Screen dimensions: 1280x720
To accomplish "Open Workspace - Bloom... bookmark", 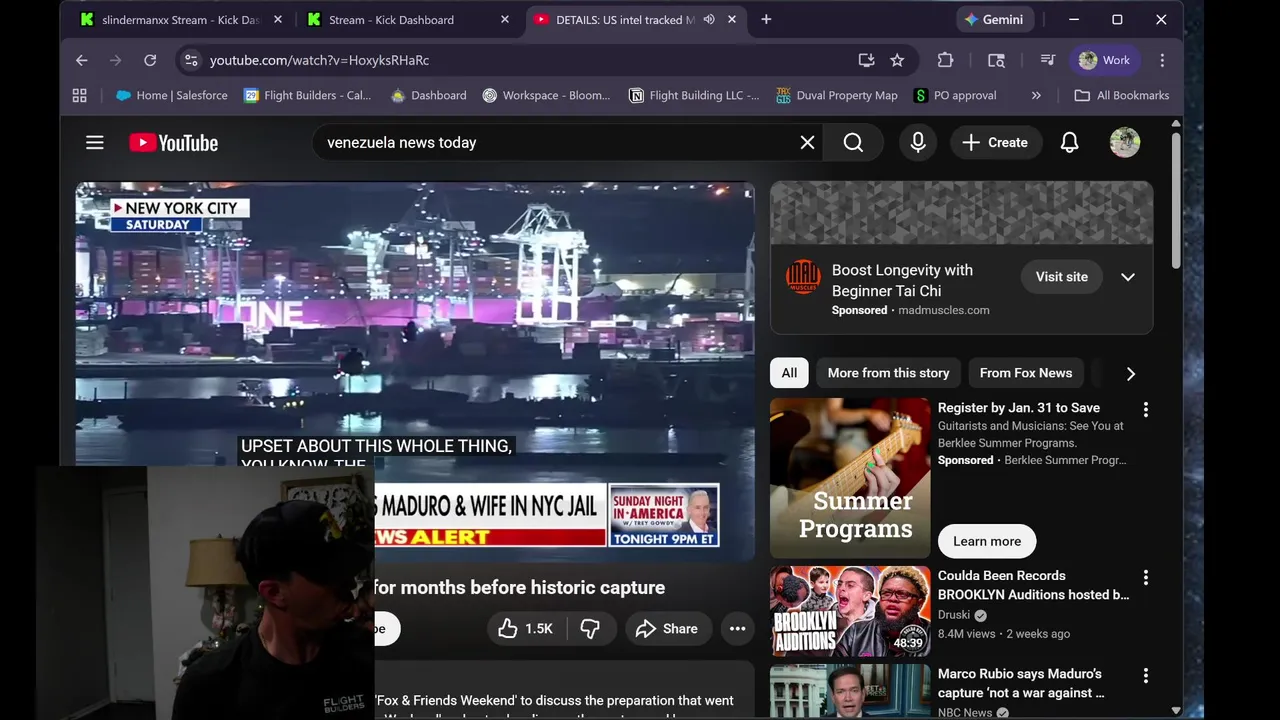I will [x=546, y=96].
